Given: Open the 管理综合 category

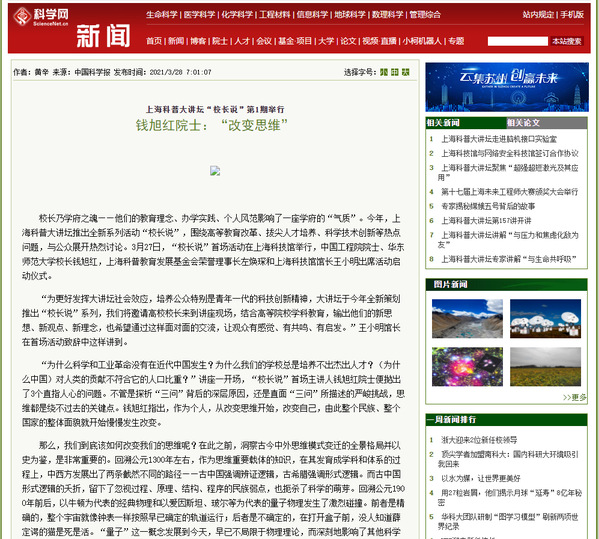Looking at the screenshot, I should [425, 15].
